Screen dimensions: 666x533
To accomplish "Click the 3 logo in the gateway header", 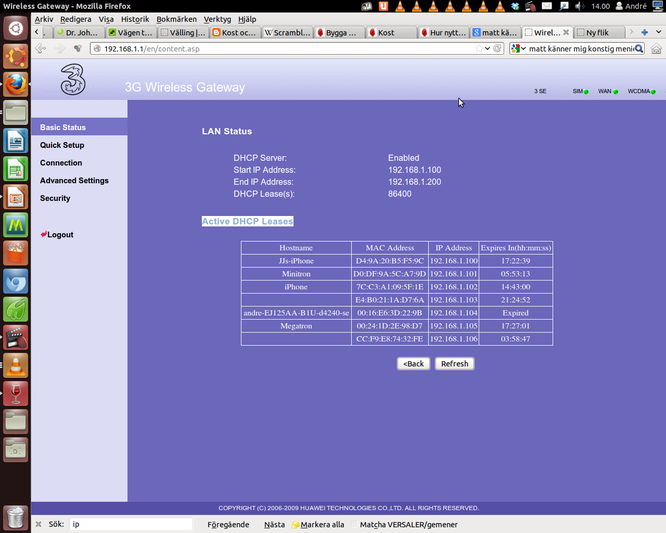I will tap(73, 80).
